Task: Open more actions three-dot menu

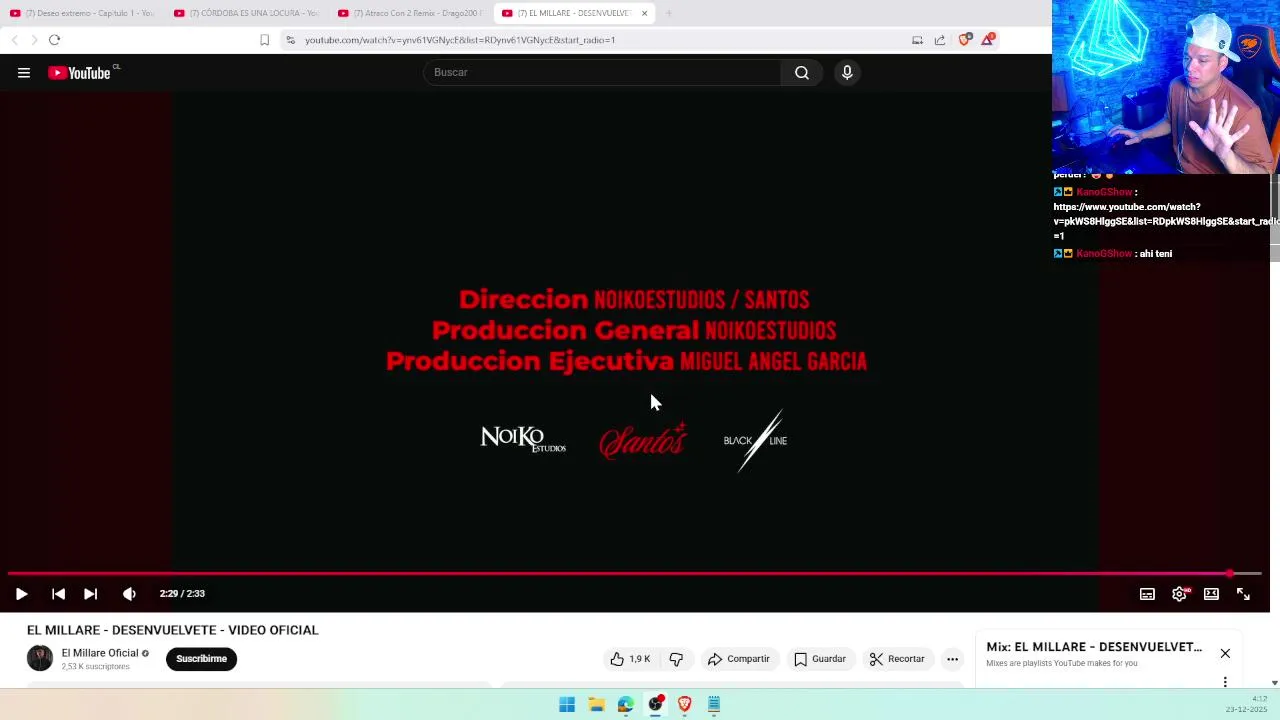Action: coord(952,659)
